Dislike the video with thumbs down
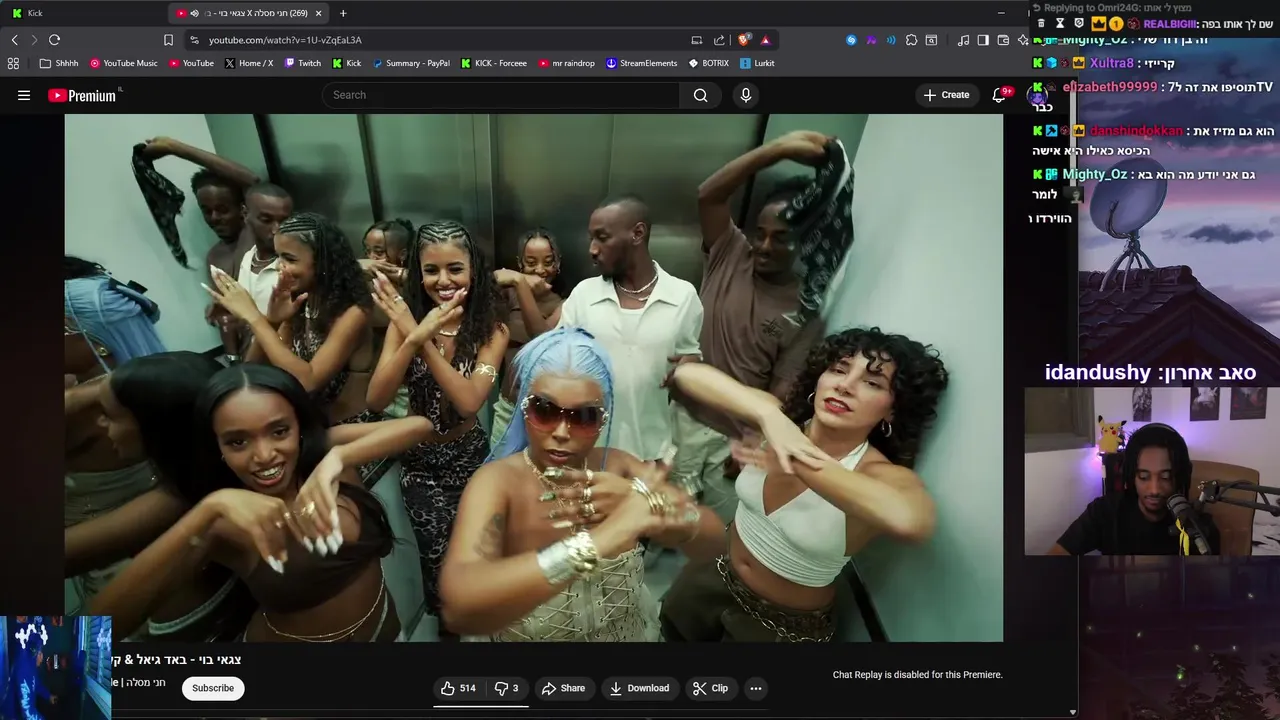Screen dimensions: 1280x720 (x=508, y=688)
